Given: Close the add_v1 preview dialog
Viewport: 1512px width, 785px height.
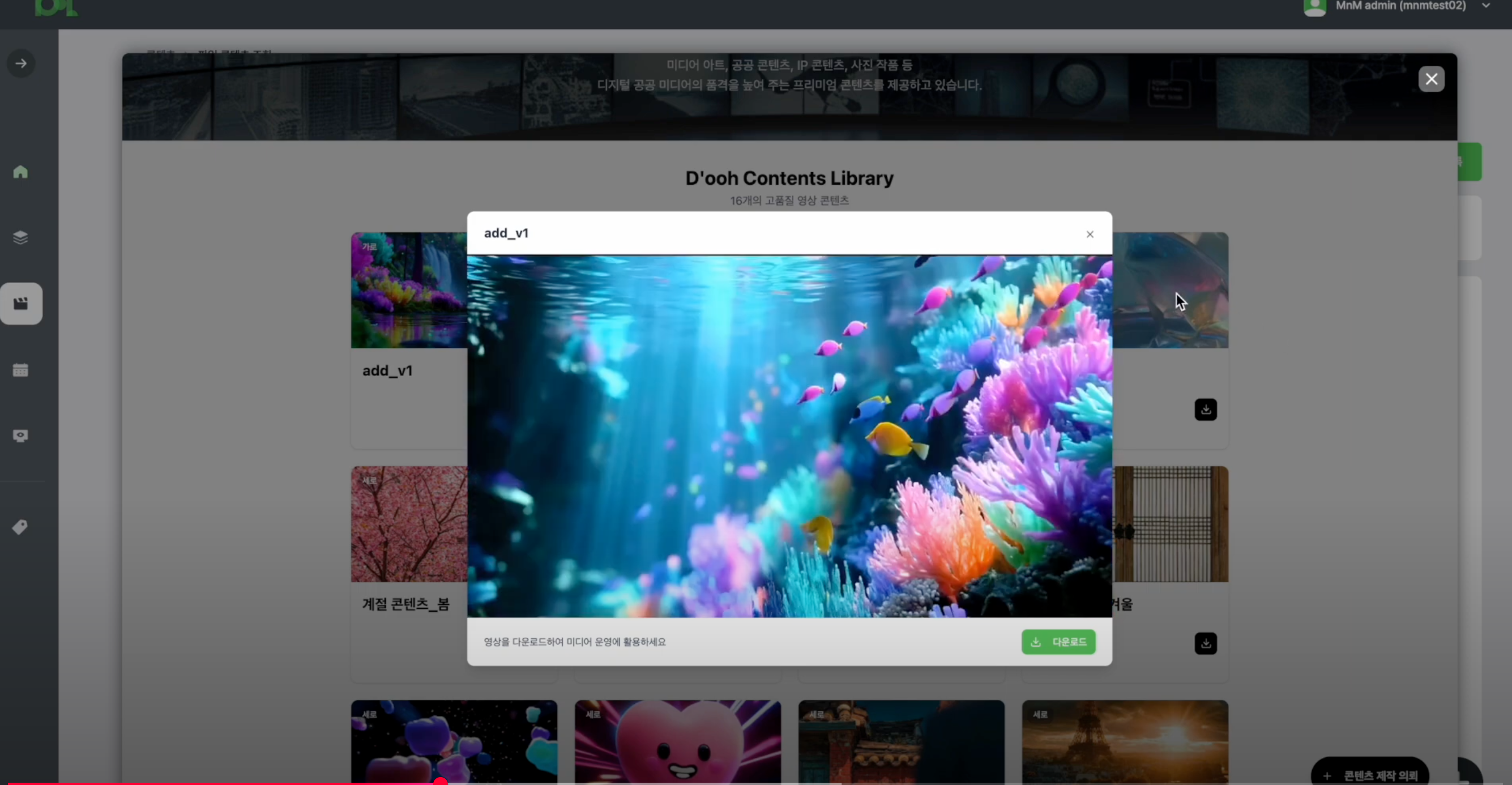Looking at the screenshot, I should pyautogui.click(x=1090, y=234).
